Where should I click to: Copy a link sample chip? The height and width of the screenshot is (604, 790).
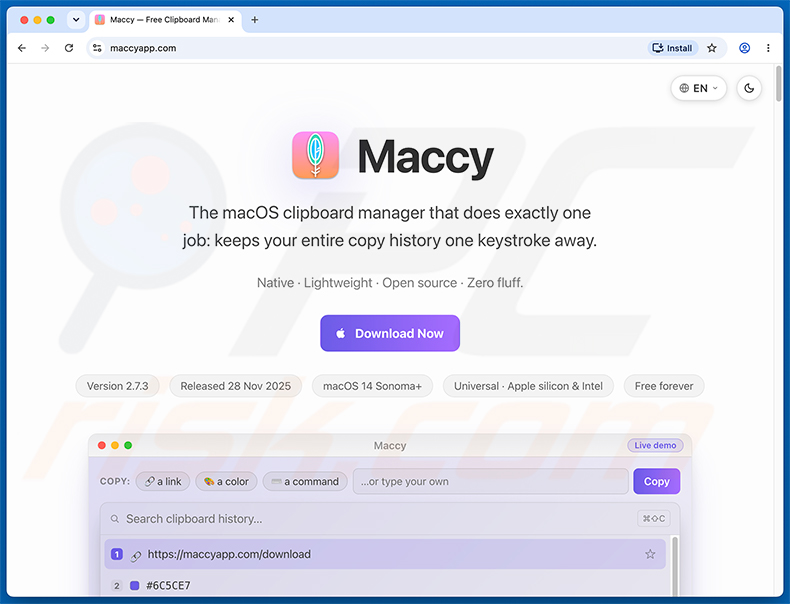point(163,482)
